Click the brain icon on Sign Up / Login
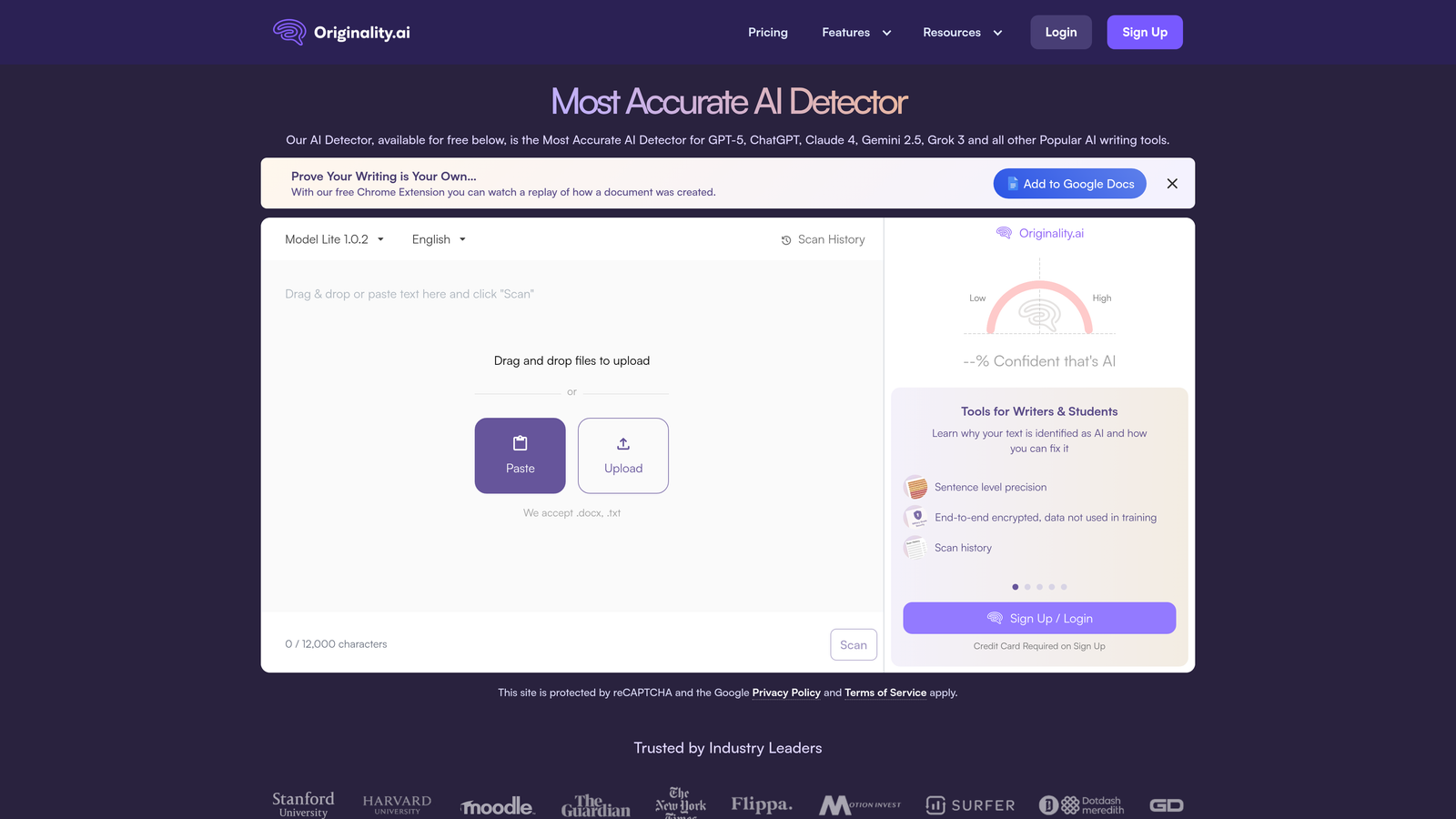Screen dimensions: 1456x819 point(993,618)
